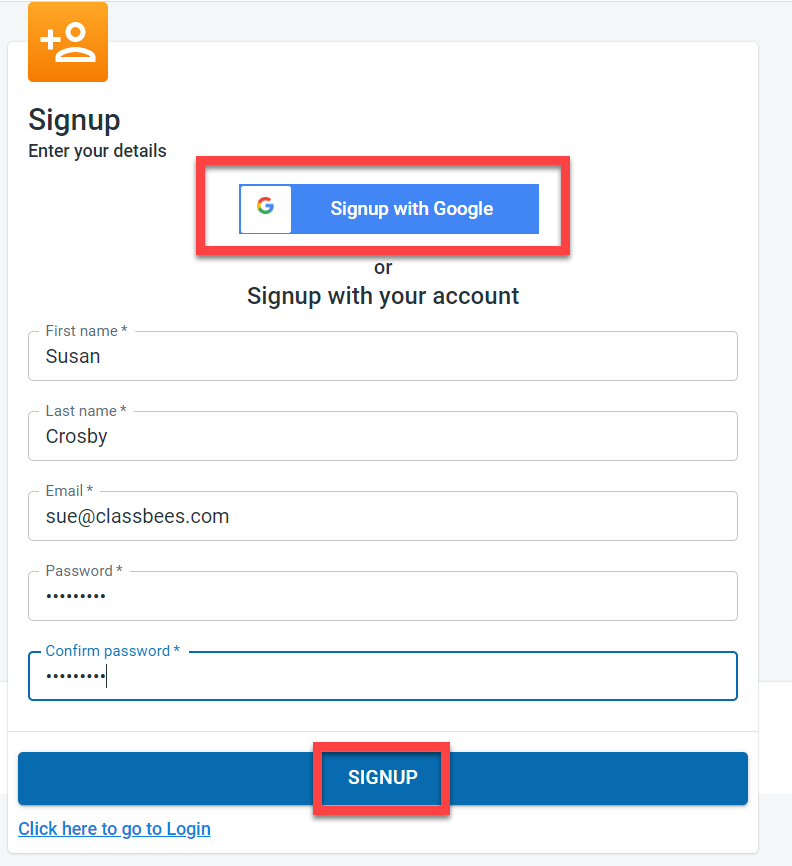Click the masked dots in Confirm password
Screen dimensions: 792x866
[x=75, y=677]
